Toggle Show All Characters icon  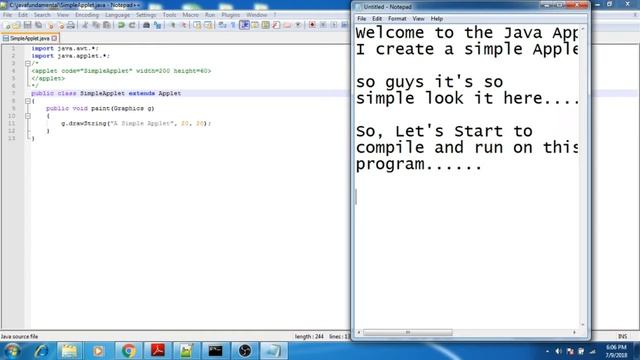tap(233, 25)
